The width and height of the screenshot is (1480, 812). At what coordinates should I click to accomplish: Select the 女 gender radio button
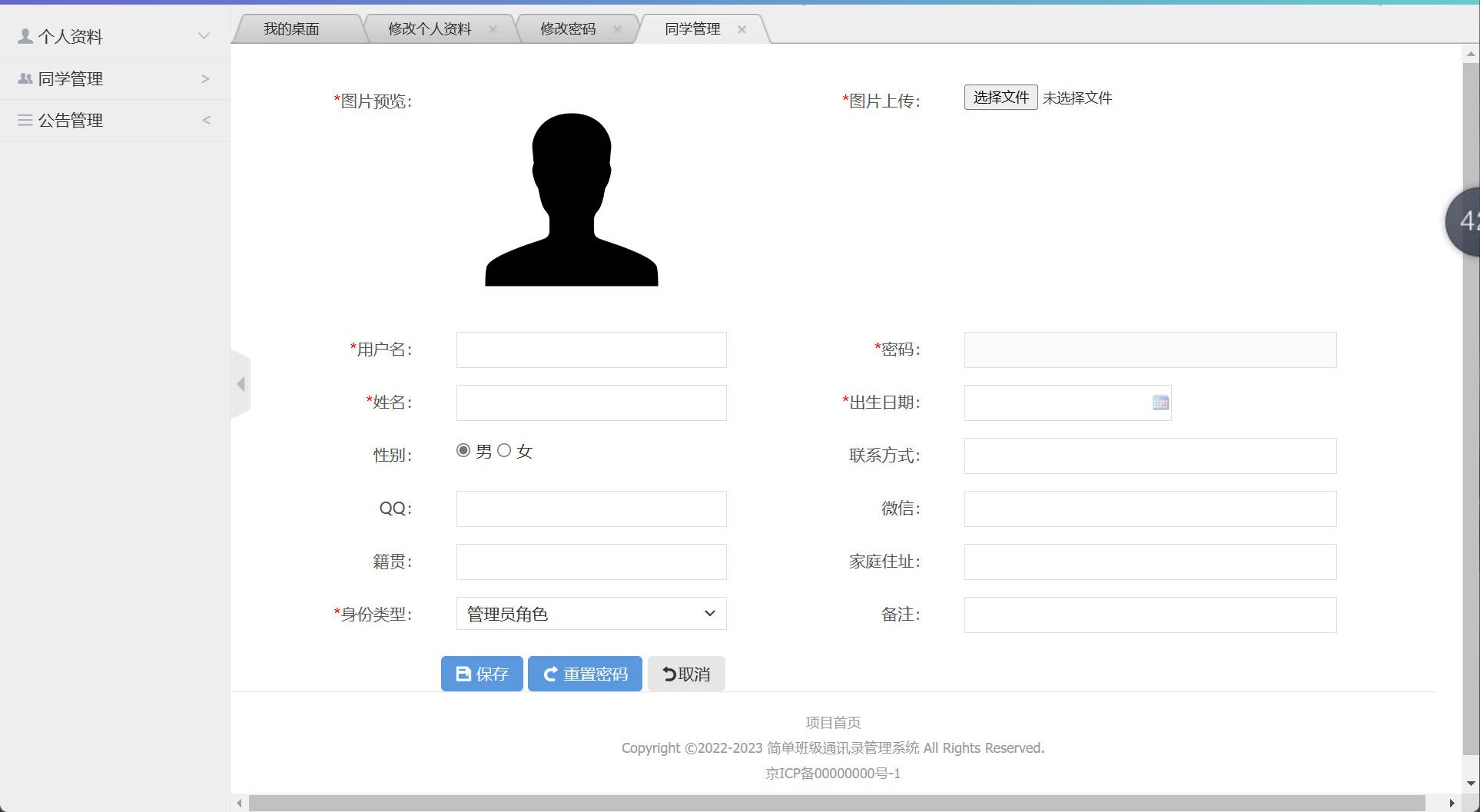click(504, 451)
